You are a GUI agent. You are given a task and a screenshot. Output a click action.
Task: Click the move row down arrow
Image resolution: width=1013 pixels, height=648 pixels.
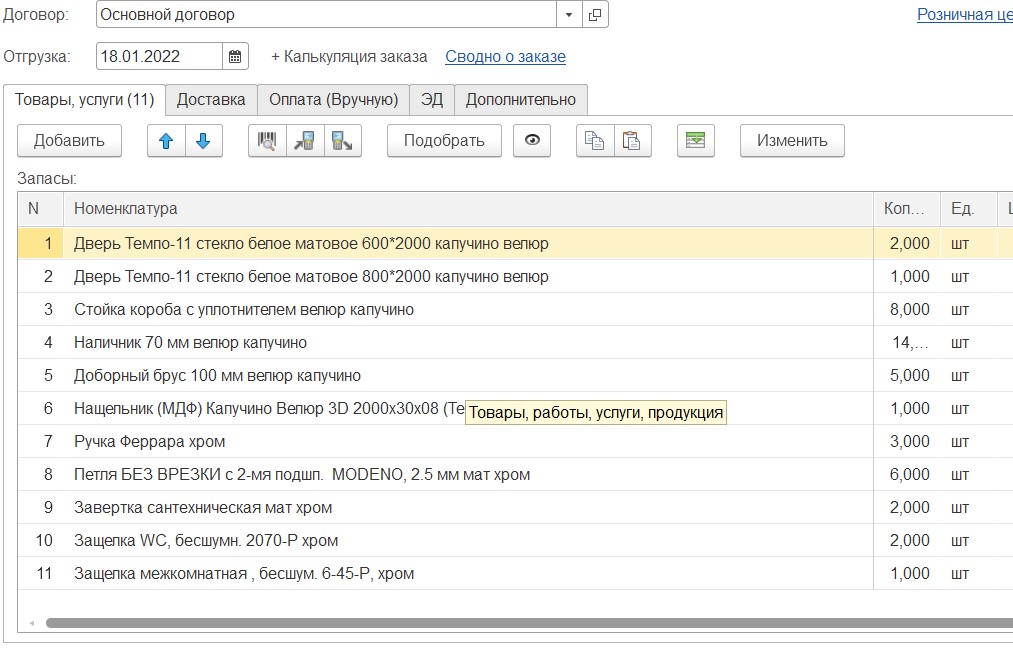tap(203, 141)
